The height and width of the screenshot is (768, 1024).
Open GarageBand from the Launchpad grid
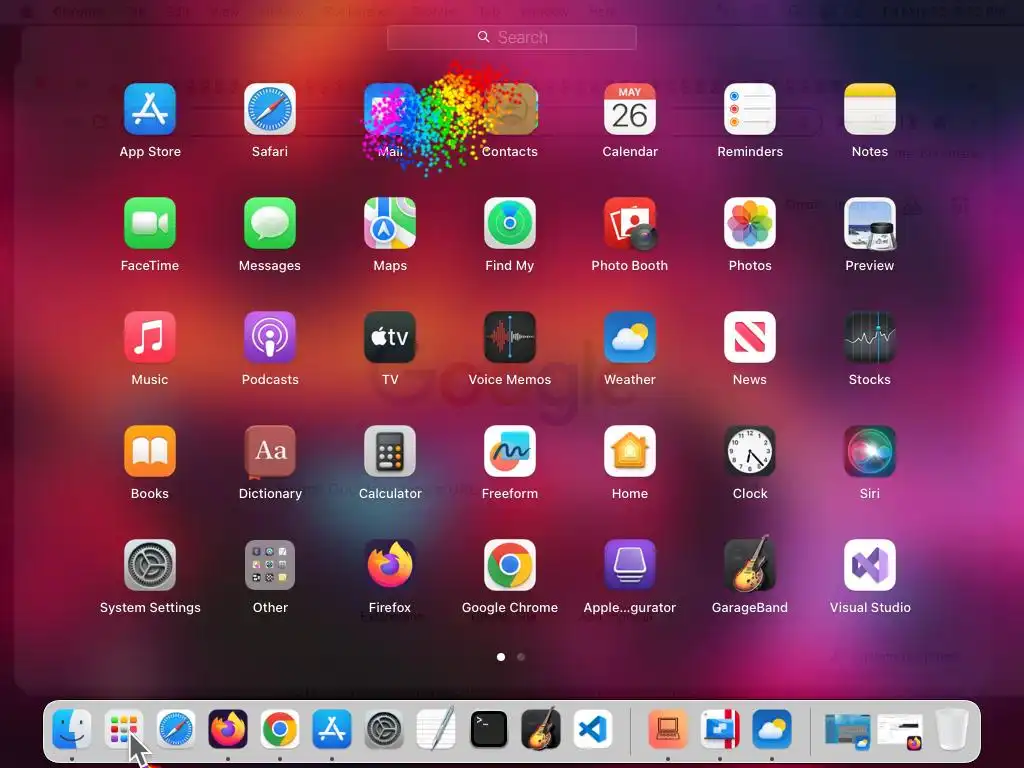pos(750,564)
